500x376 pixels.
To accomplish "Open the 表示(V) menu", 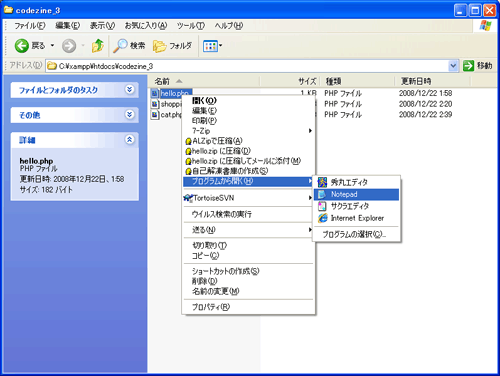I will click(x=102, y=26).
